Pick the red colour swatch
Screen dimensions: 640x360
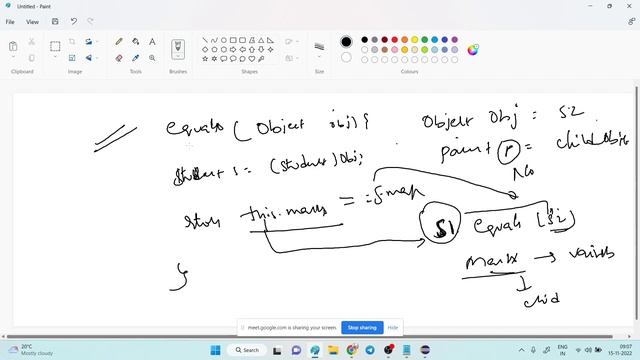coord(395,40)
